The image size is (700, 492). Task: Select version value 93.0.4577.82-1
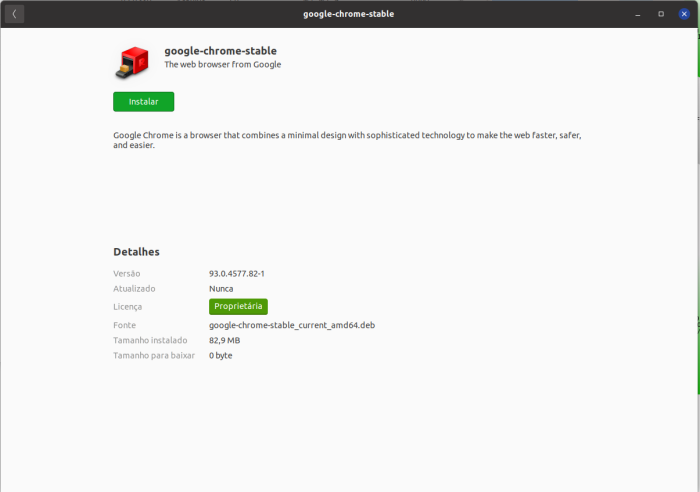(x=237, y=274)
